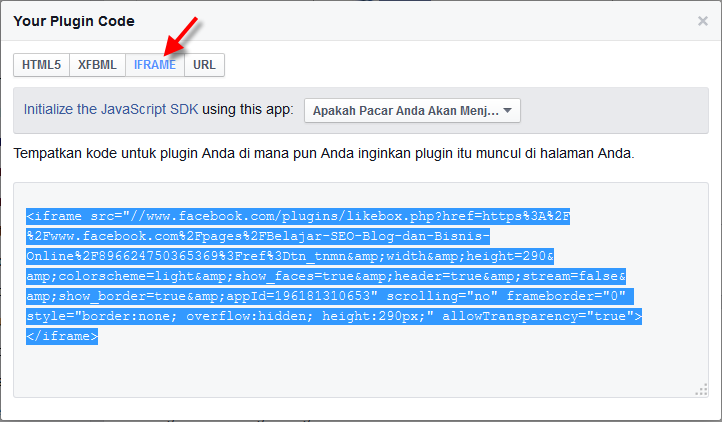Expand the Apakah Pacar Anda app dropdown
Image resolution: width=722 pixels, height=422 pixels.
[412, 111]
